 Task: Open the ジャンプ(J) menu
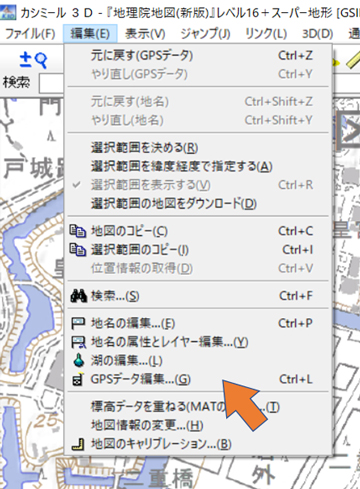point(205,34)
